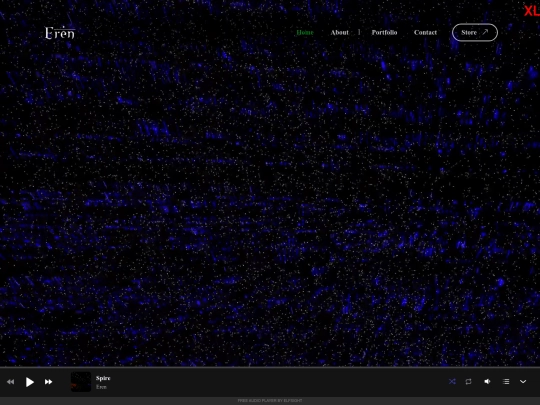Click the Eren site logo

pos(60,33)
